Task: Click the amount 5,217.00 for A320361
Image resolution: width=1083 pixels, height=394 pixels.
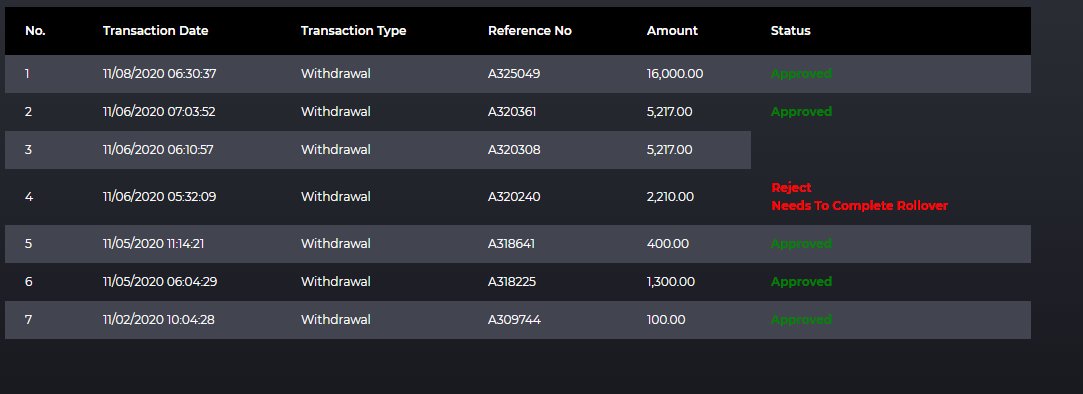Action: 669,112
